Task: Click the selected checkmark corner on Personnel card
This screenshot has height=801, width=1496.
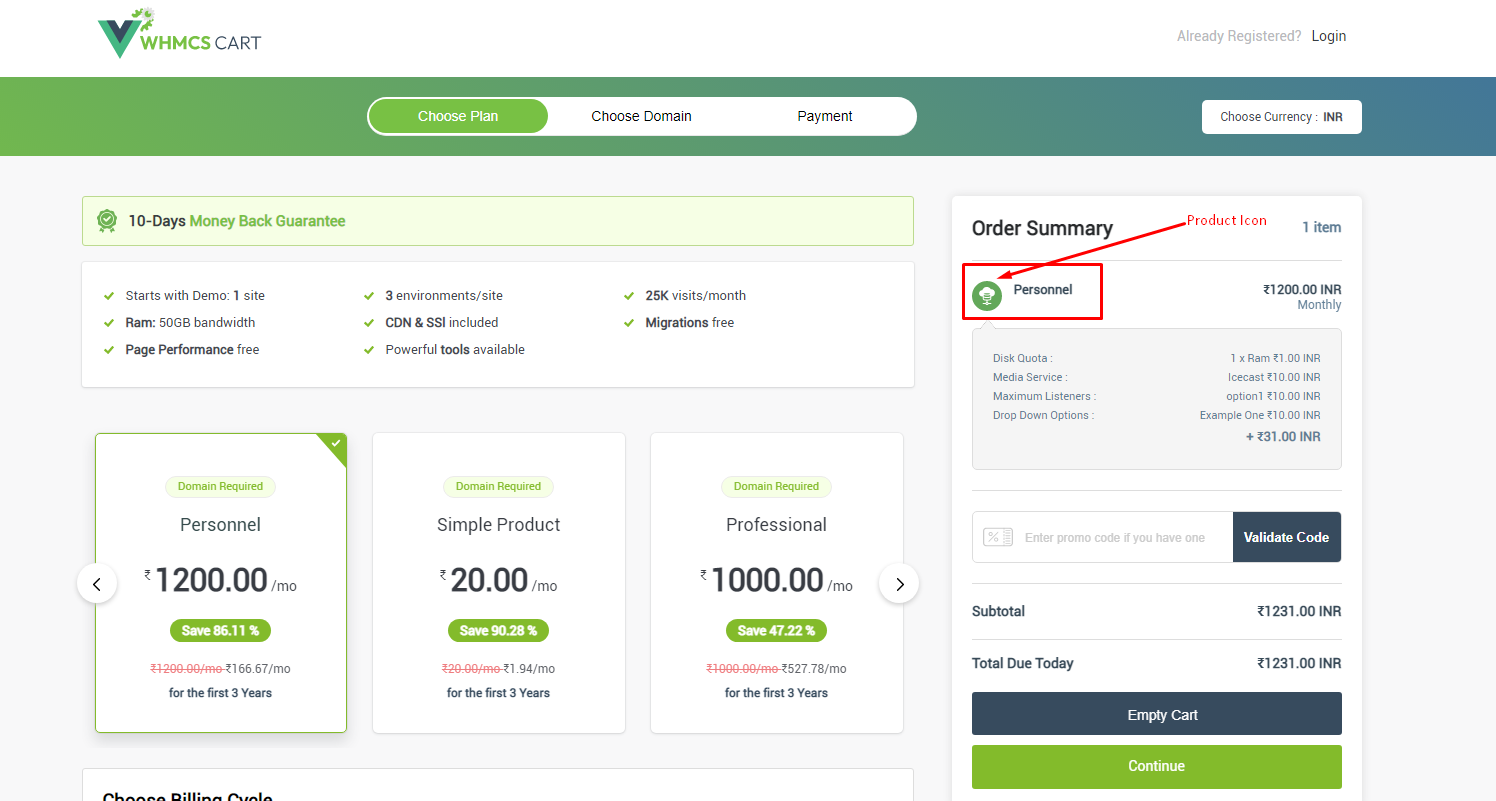Action: (x=336, y=444)
